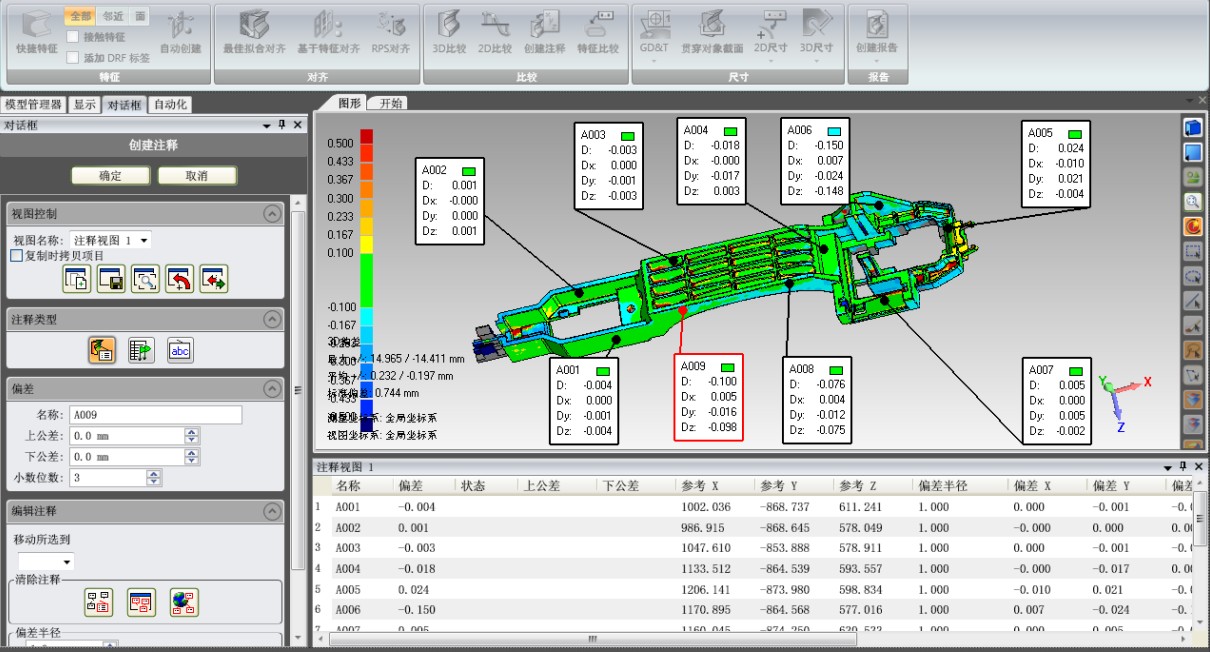Click the red 0.500 block on color scale
Viewport: 1210px width, 652px height.
367,136
